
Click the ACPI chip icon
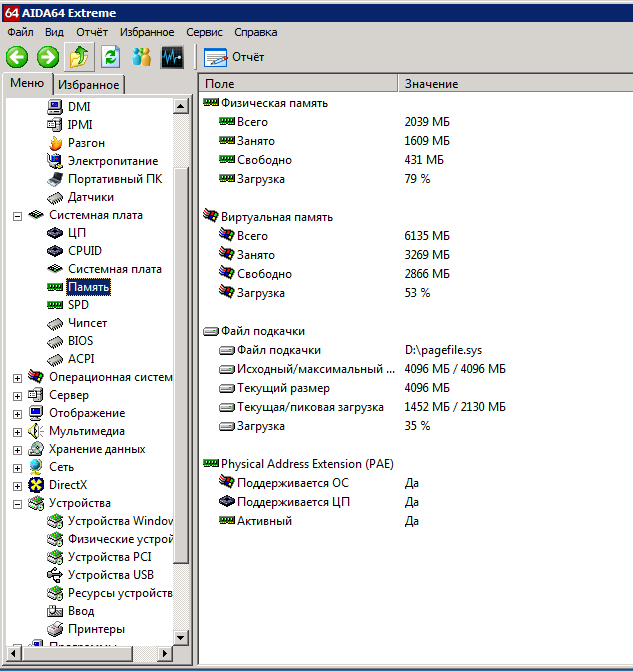coord(55,360)
